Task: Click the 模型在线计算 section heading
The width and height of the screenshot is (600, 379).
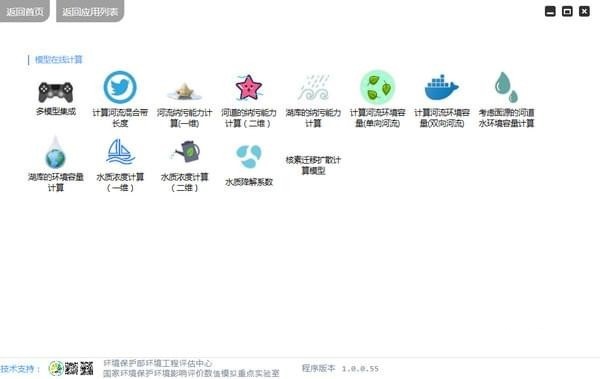Action: (59, 60)
